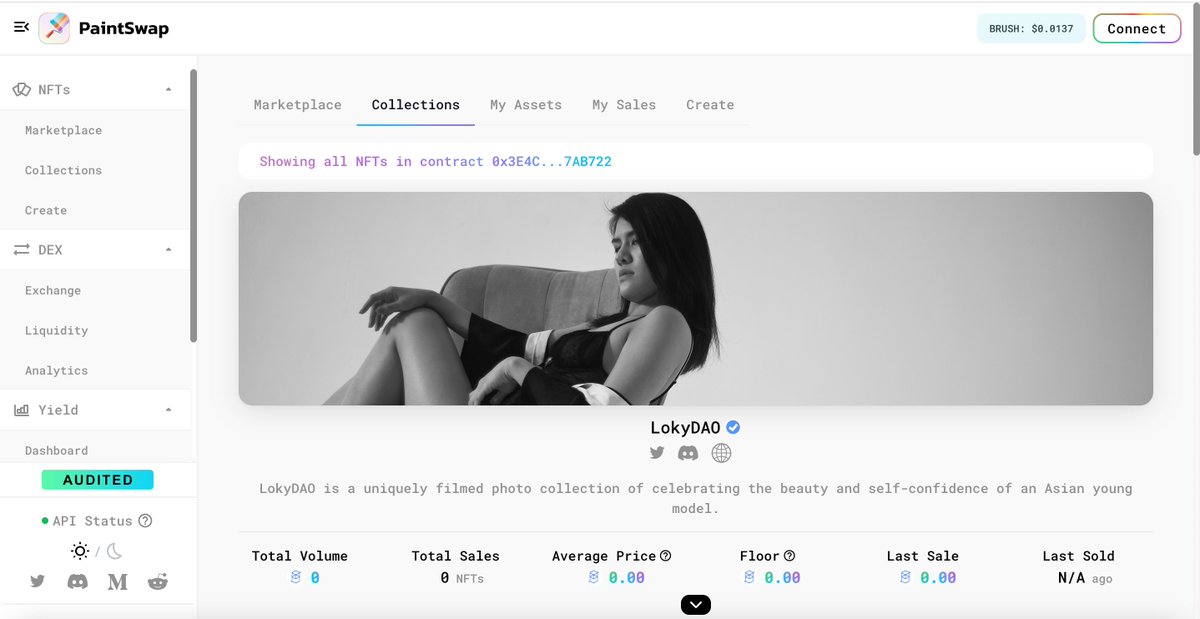Click the Connect wallet button
The width and height of the screenshot is (1200, 619).
[x=1137, y=28]
